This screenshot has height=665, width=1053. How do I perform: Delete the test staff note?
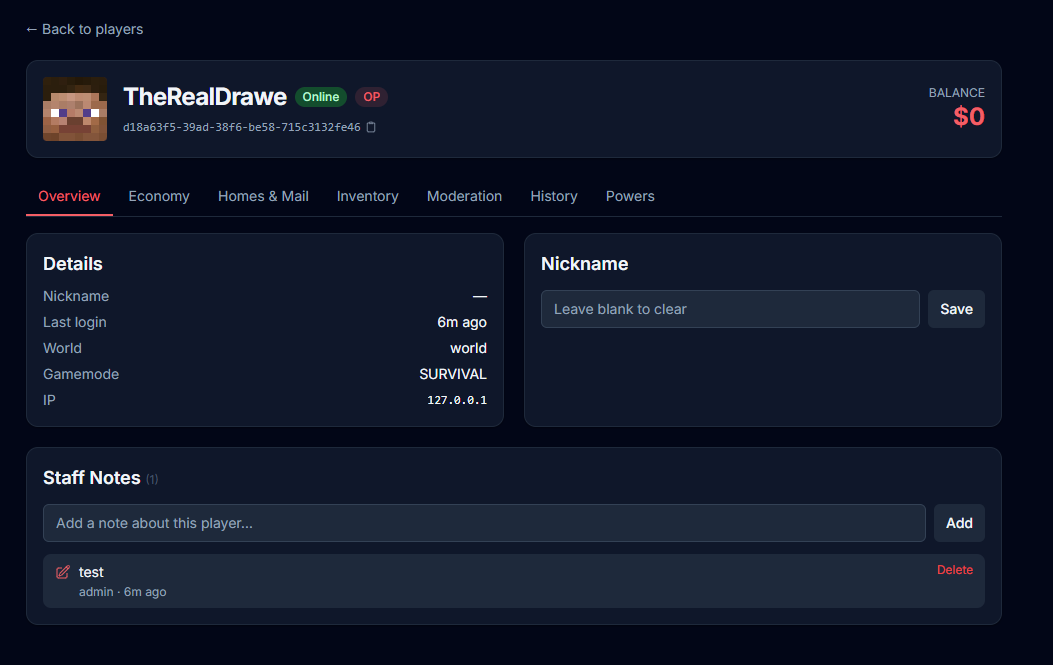[x=955, y=570]
